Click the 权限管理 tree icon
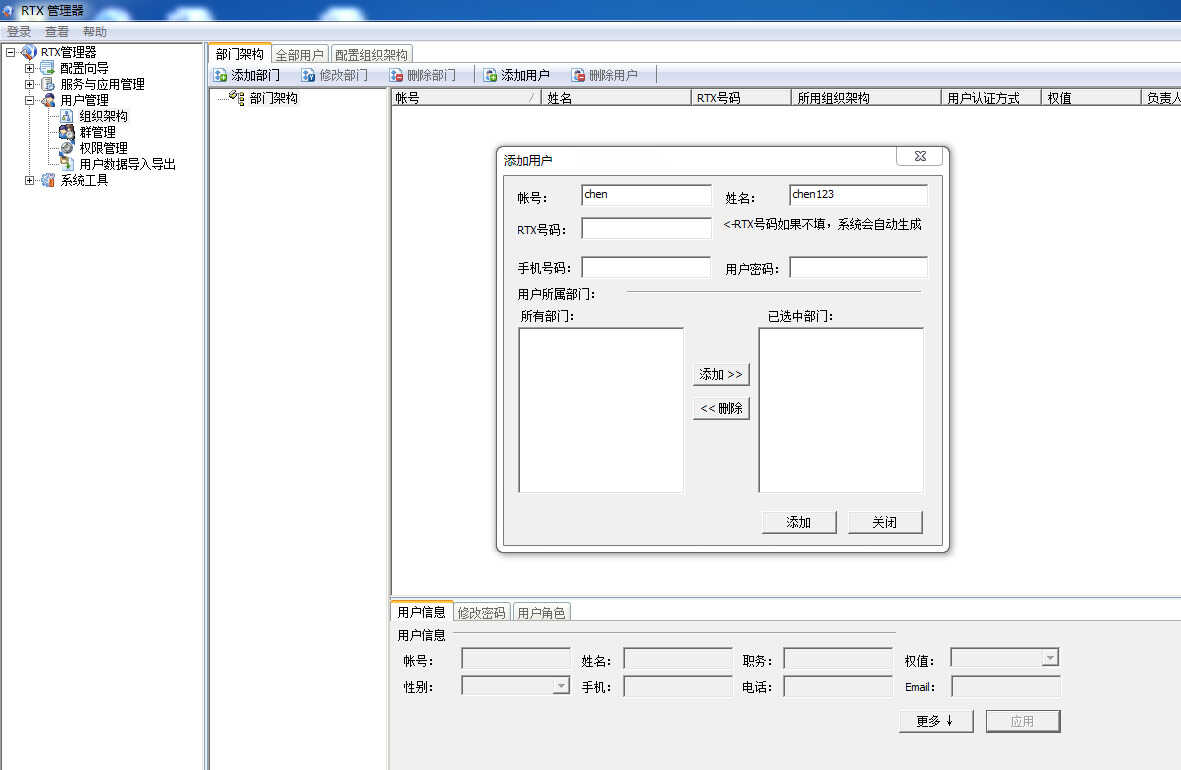The image size is (1181, 770). coord(66,148)
